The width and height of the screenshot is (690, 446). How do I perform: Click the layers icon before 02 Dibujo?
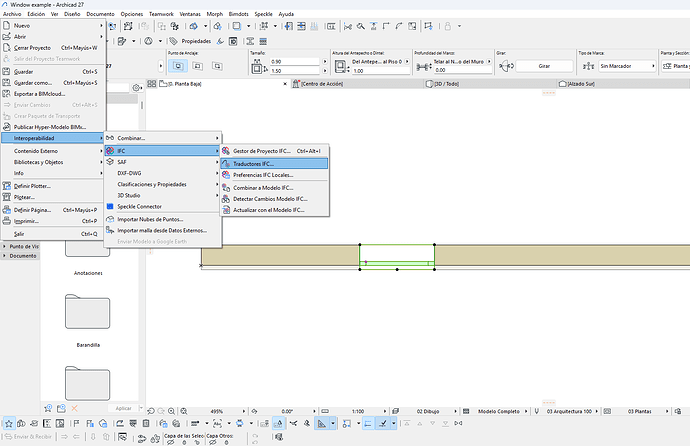pos(396,411)
